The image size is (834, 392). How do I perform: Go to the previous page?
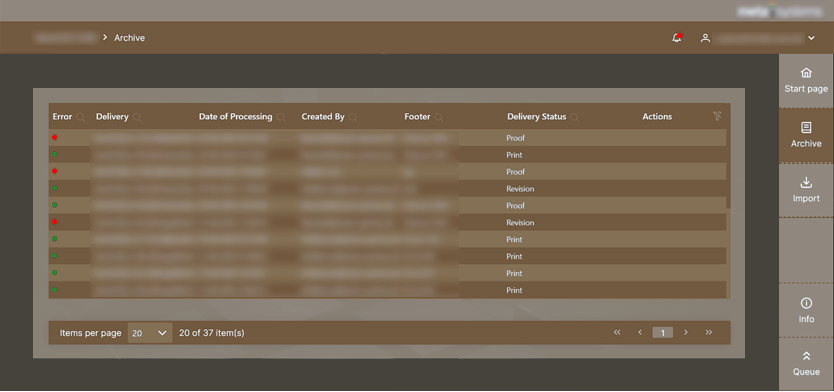tap(640, 332)
